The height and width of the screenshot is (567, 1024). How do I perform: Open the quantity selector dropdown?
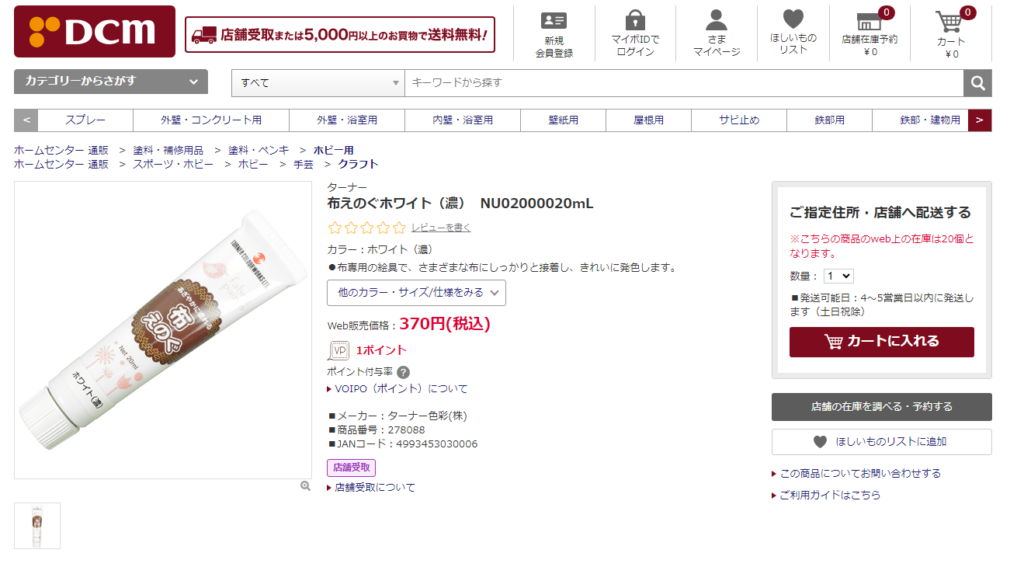pyautogui.click(x=838, y=276)
